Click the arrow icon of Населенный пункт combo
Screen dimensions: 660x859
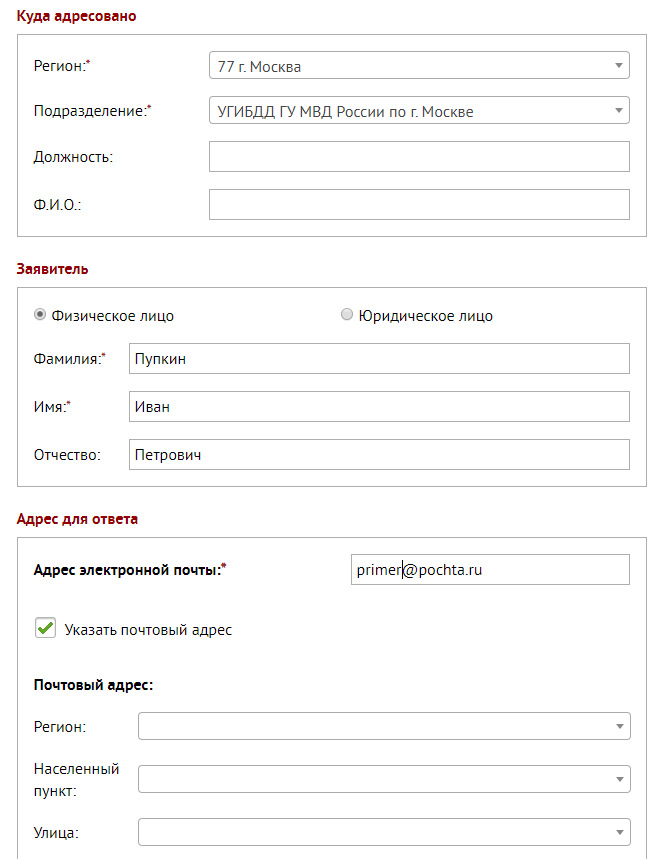[620, 779]
